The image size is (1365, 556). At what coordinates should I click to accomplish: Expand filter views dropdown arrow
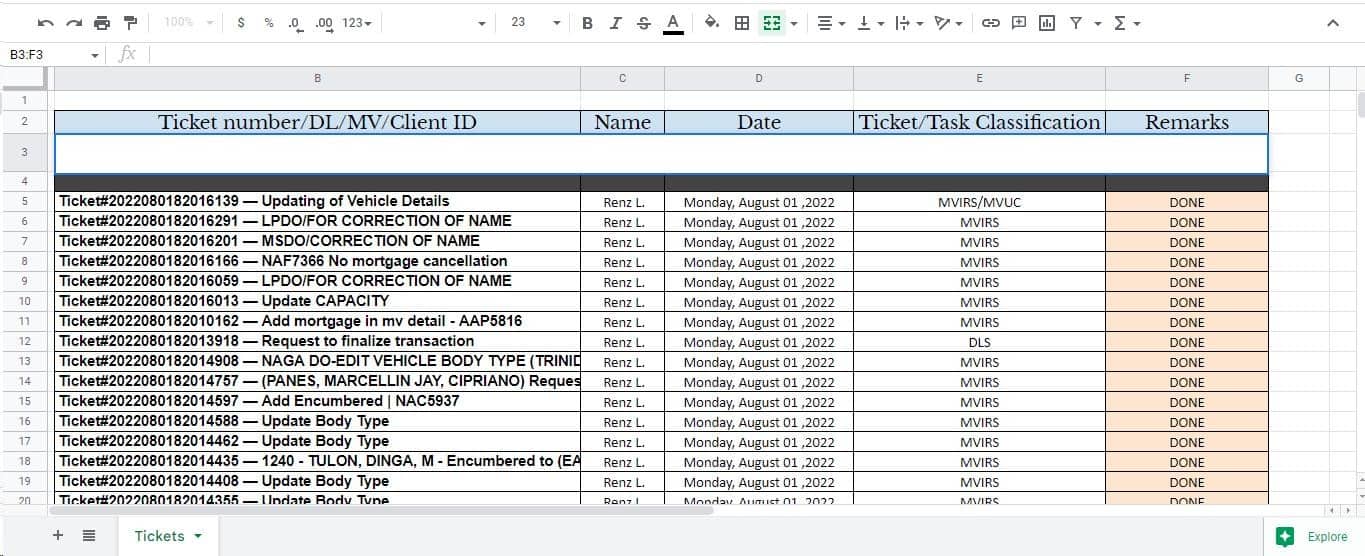1098,23
